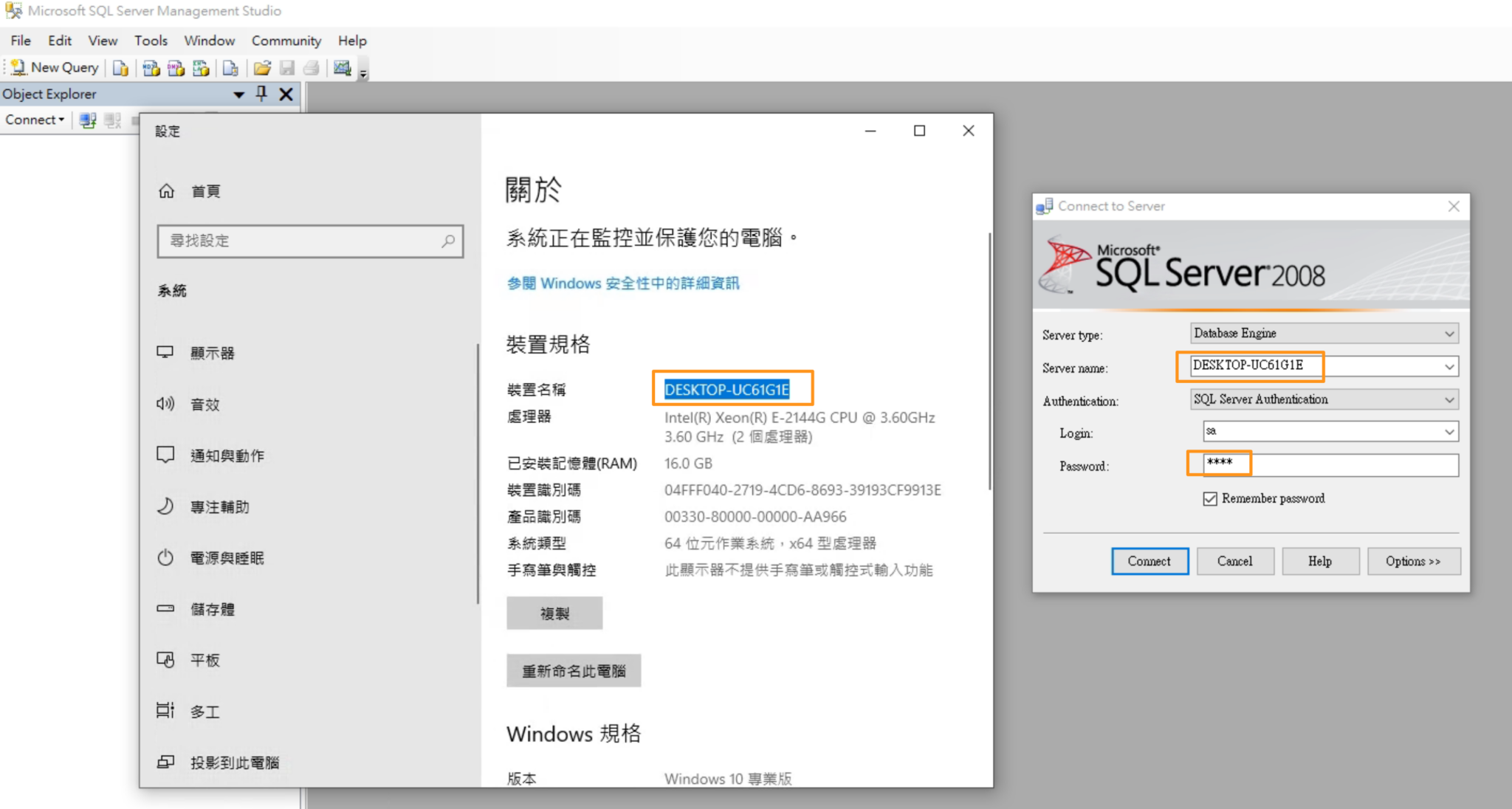Click the Open File toolbar icon

(x=262, y=68)
